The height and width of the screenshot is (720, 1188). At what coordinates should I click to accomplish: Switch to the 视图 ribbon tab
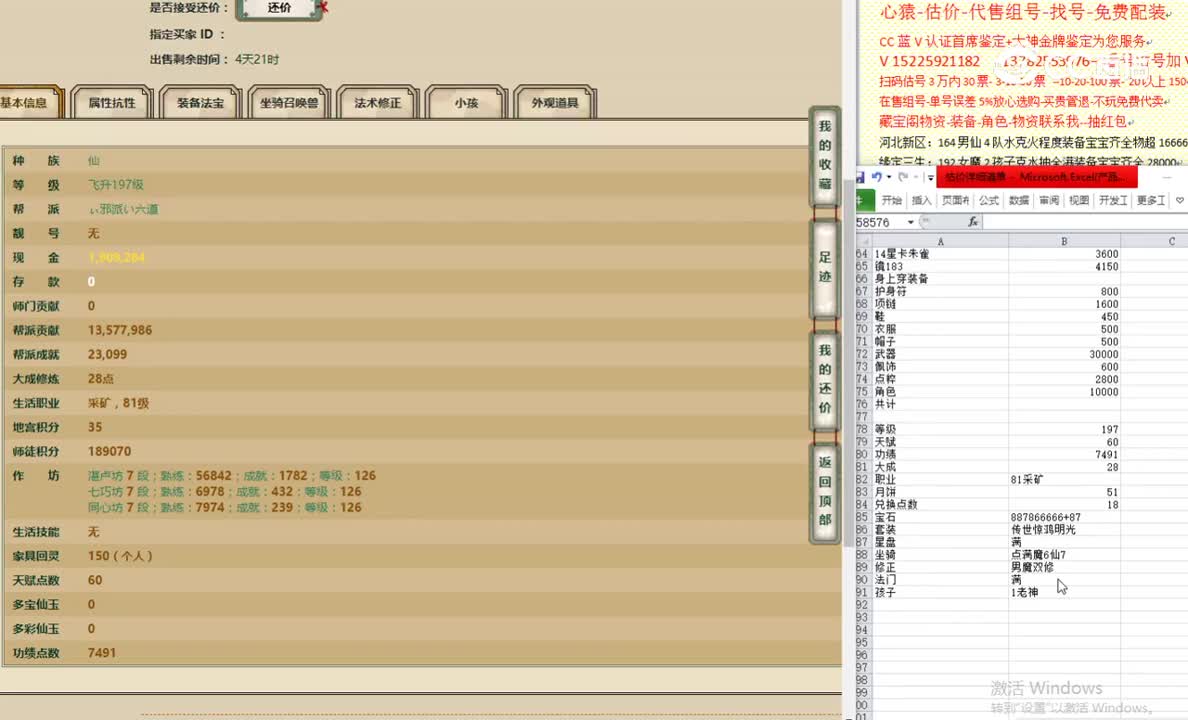[x=1079, y=200]
